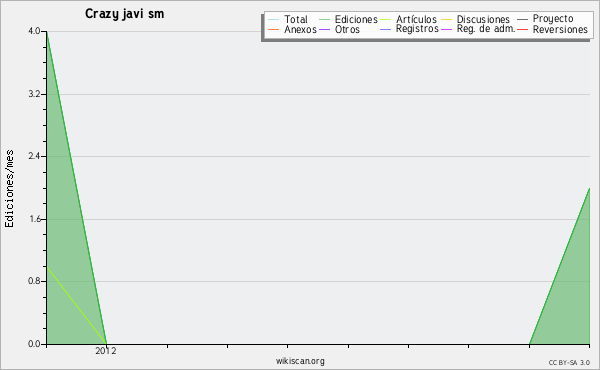Select the 'Otros' legend entry
This screenshot has width=600, height=370.
point(347,29)
